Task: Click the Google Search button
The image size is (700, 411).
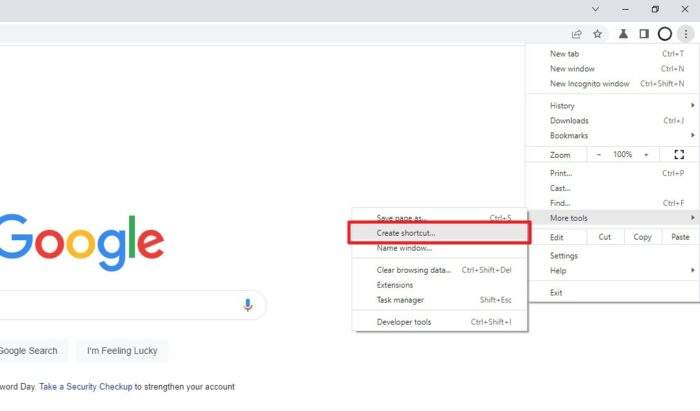Action: pos(33,351)
